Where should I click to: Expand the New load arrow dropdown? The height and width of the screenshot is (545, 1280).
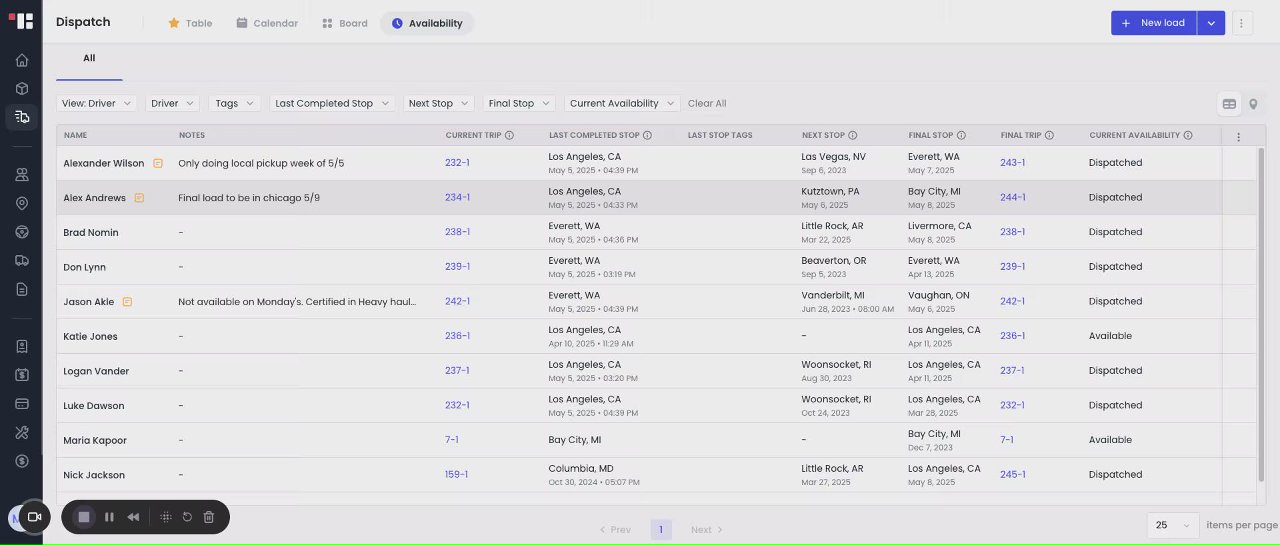[1211, 23]
